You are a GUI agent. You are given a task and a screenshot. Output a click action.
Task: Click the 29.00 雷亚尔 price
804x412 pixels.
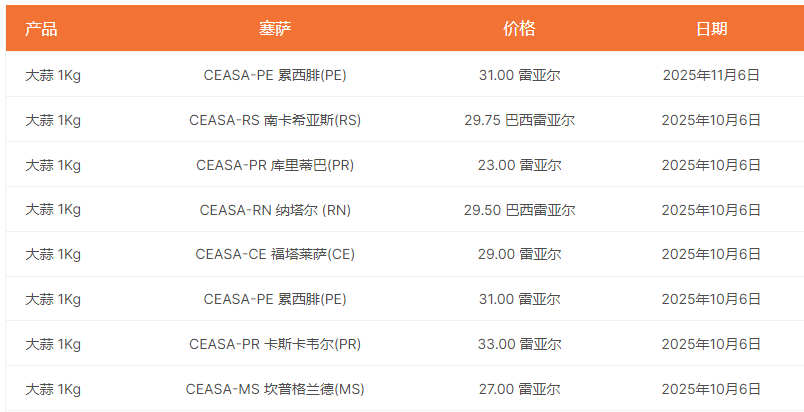pyautogui.click(x=519, y=254)
